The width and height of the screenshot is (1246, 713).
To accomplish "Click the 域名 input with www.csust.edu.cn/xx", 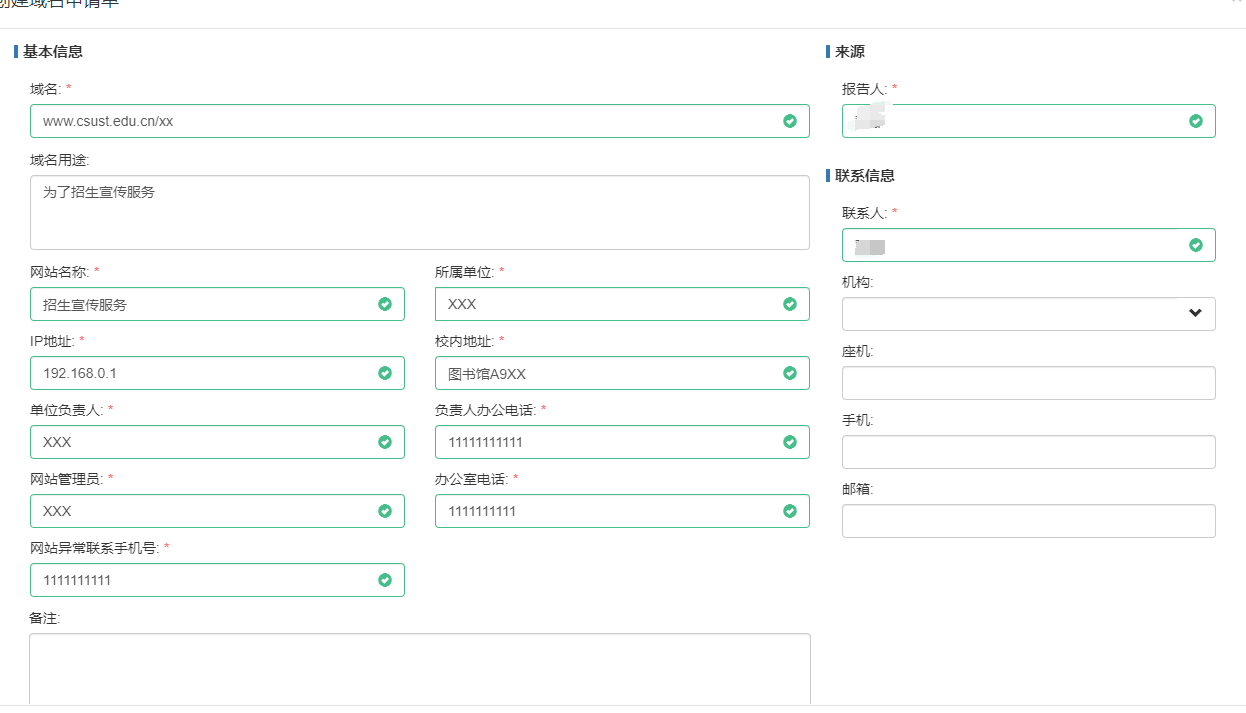I will click(x=400, y=121).
